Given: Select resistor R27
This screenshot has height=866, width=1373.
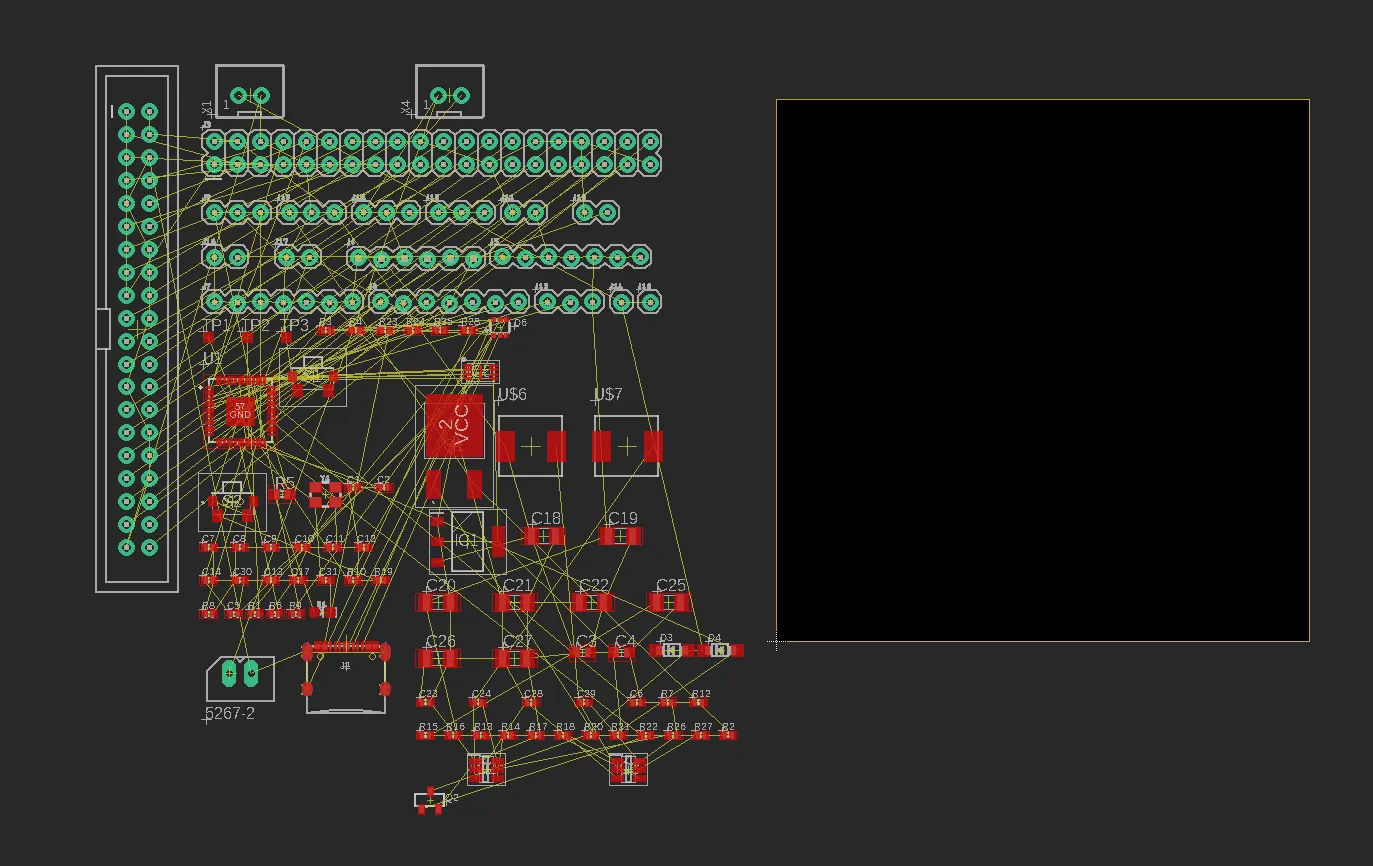Looking at the screenshot, I should click(x=702, y=735).
